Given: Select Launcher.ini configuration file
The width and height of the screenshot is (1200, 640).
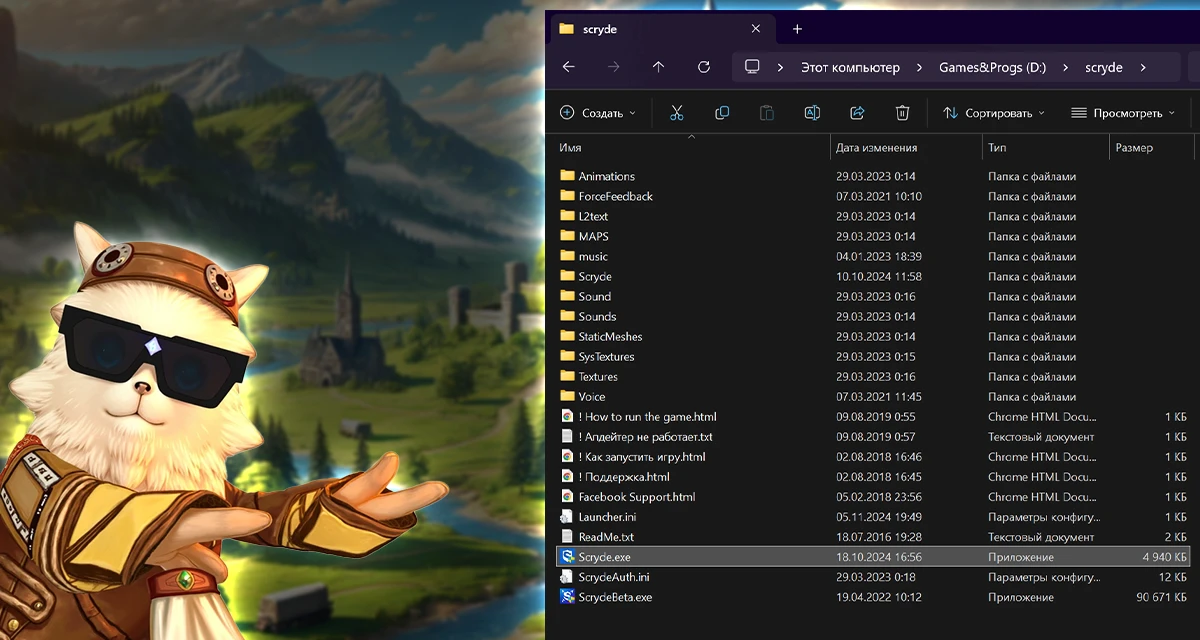Looking at the screenshot, I should [607, 517].
